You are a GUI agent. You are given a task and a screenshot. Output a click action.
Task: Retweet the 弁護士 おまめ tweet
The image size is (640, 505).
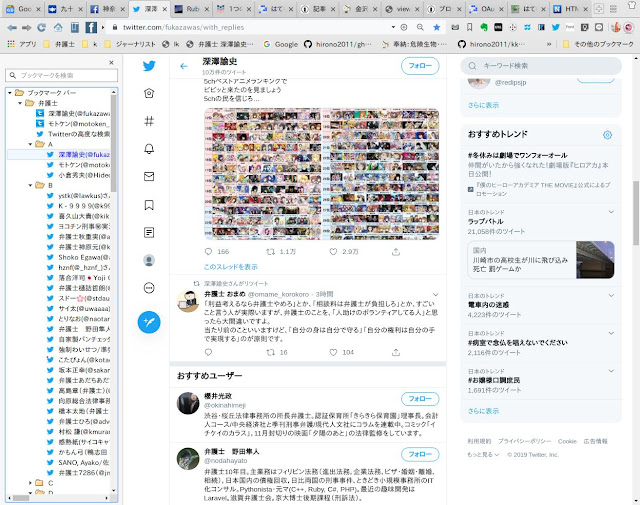(270, 352)
